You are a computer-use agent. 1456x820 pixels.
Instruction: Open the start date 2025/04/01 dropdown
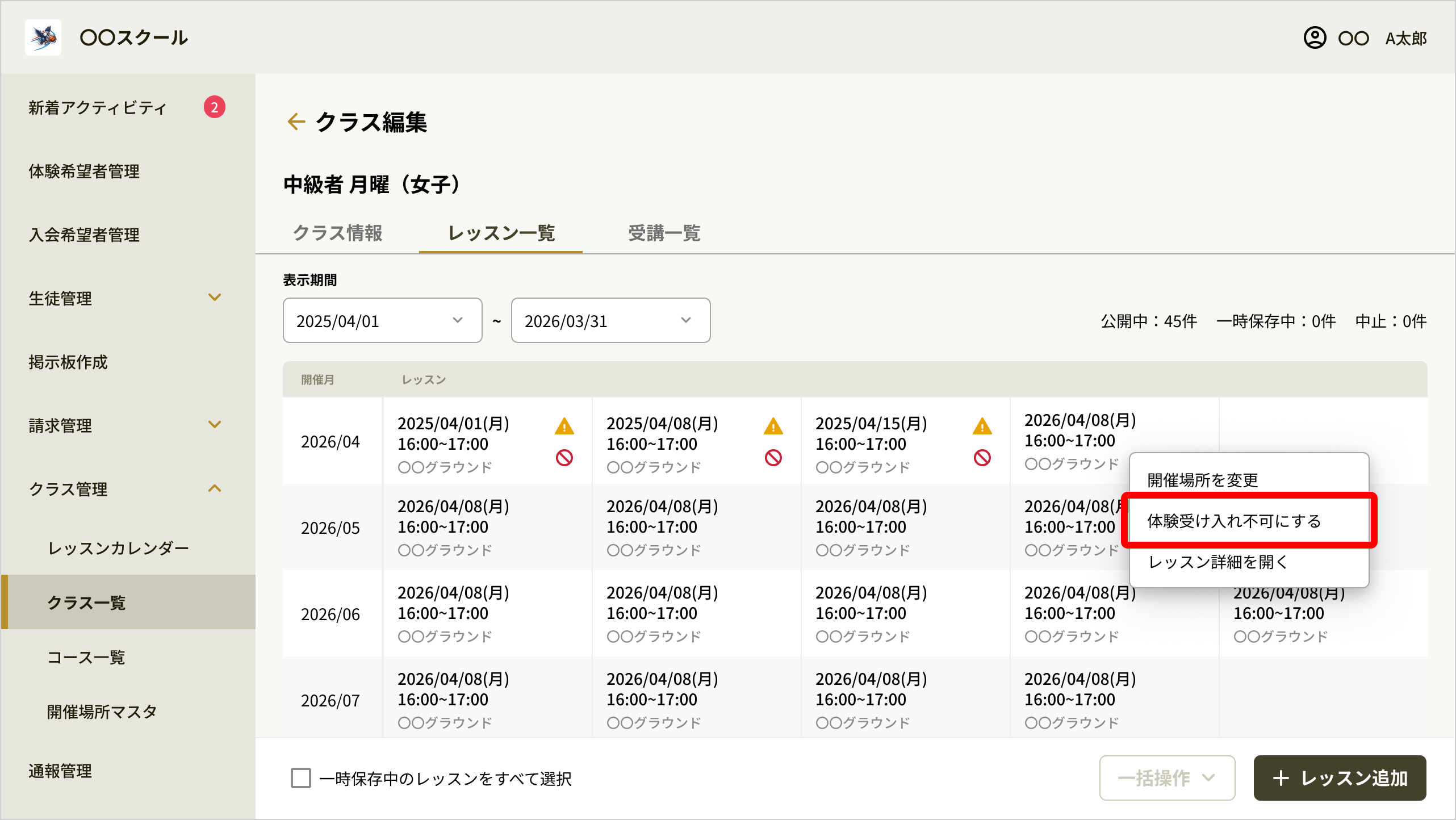(383, 321)
